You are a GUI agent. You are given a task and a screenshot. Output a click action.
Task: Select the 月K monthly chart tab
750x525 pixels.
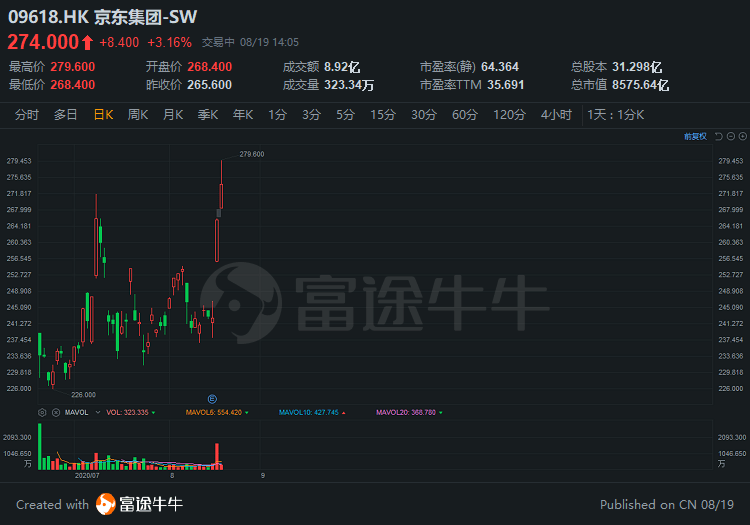[x=173, y=115]
